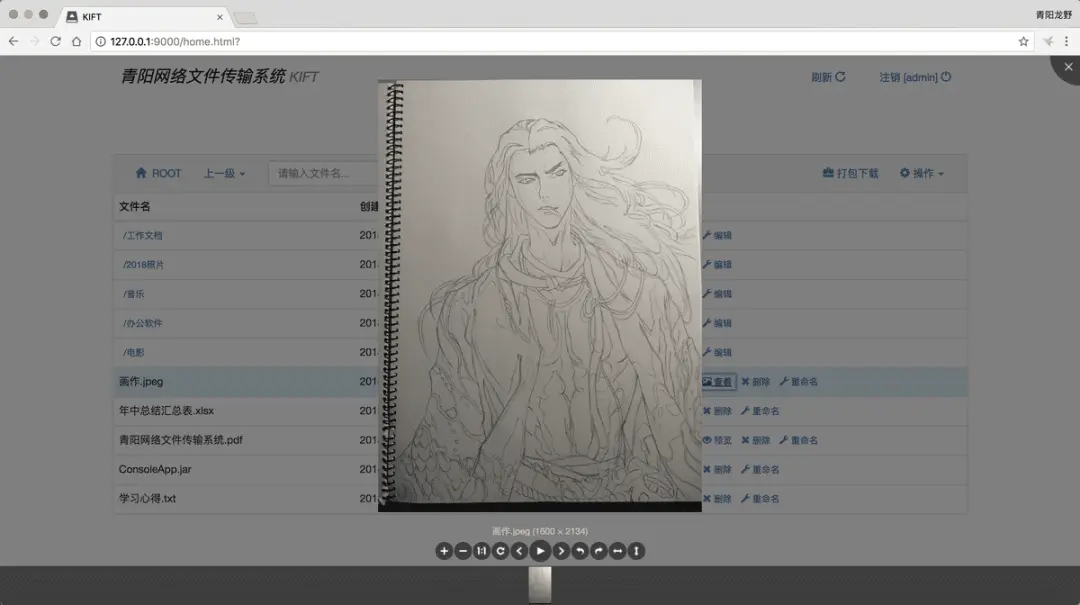
Task: Click the 打包下载 button
Action: [851, 173]
